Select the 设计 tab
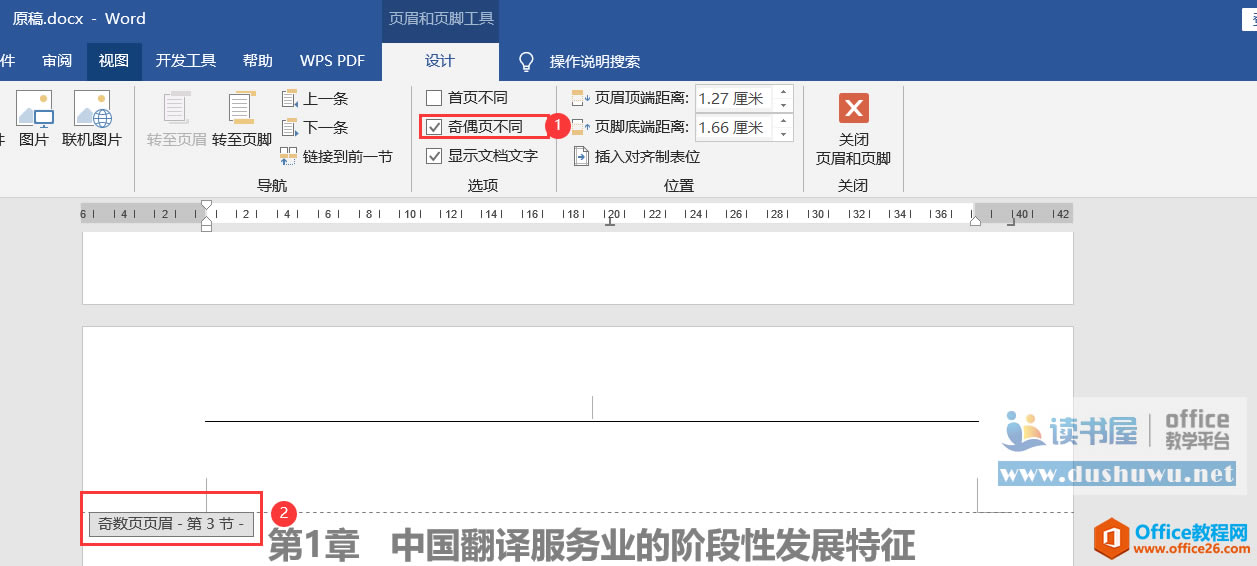Viewport: 1257px width, 566px height. coord(440,61)
